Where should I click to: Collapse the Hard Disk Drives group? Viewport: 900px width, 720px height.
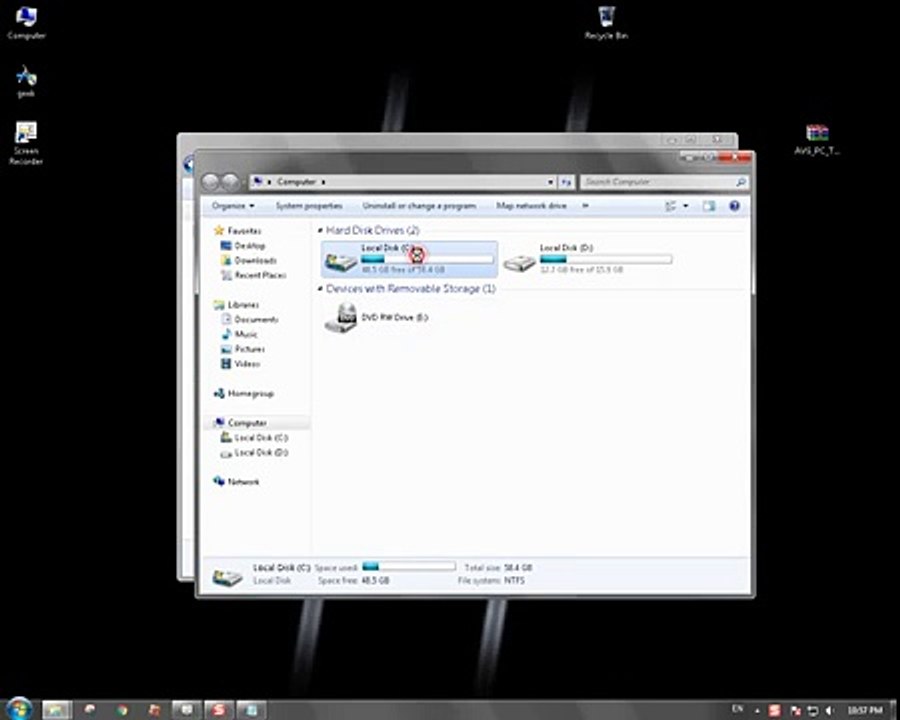tap(320, 231)
